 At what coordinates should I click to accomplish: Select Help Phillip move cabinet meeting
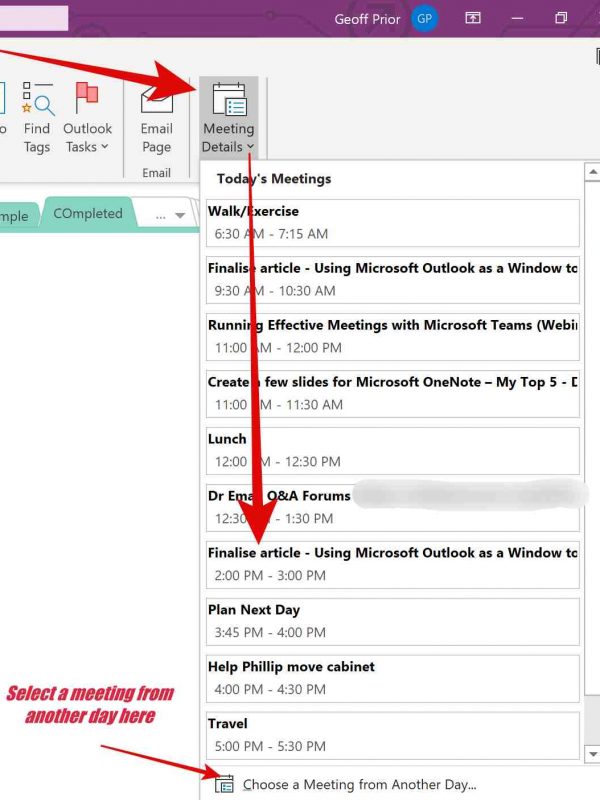coord(393,679)
